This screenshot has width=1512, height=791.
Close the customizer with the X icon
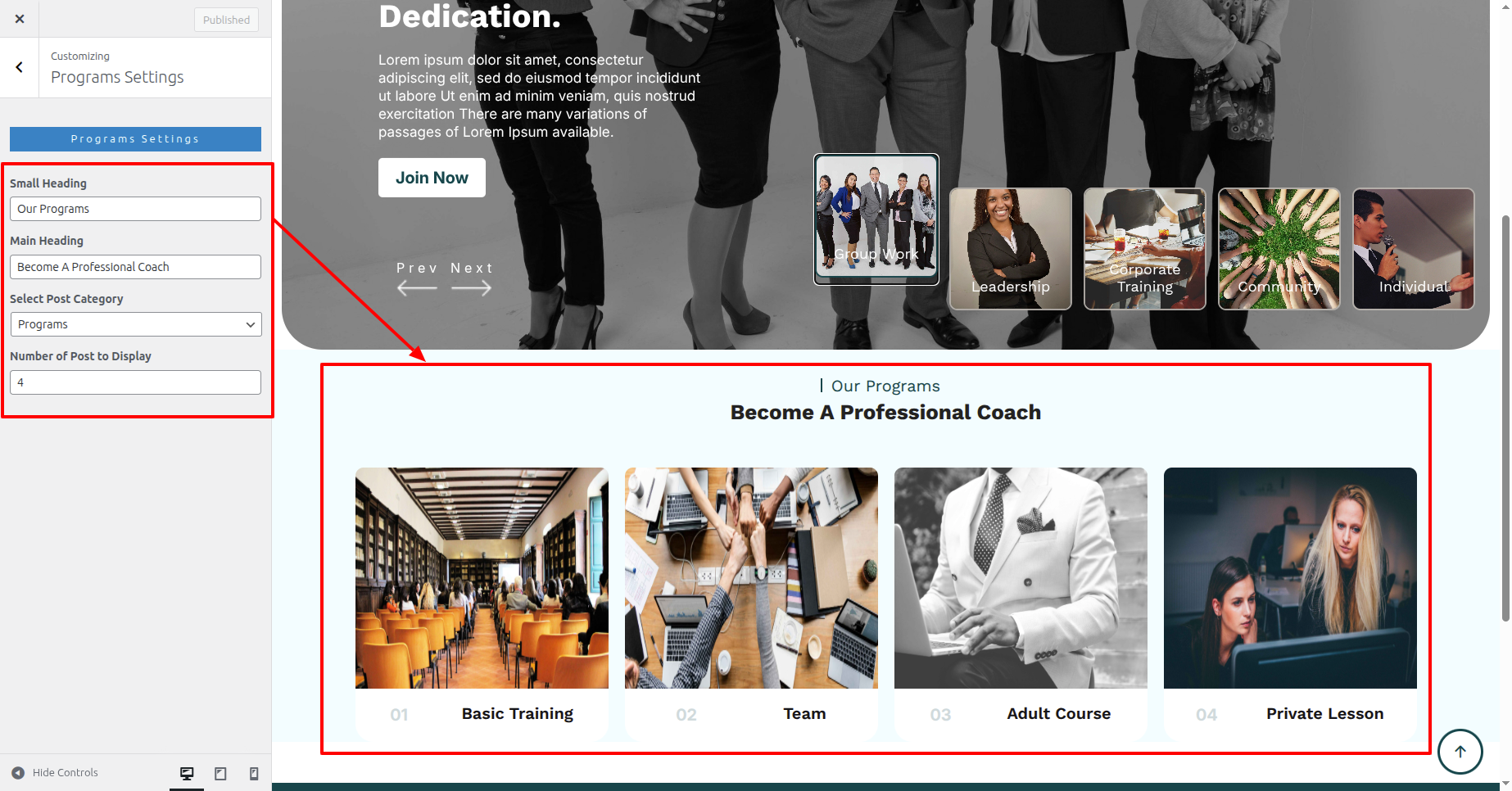(x=20, y=19)
